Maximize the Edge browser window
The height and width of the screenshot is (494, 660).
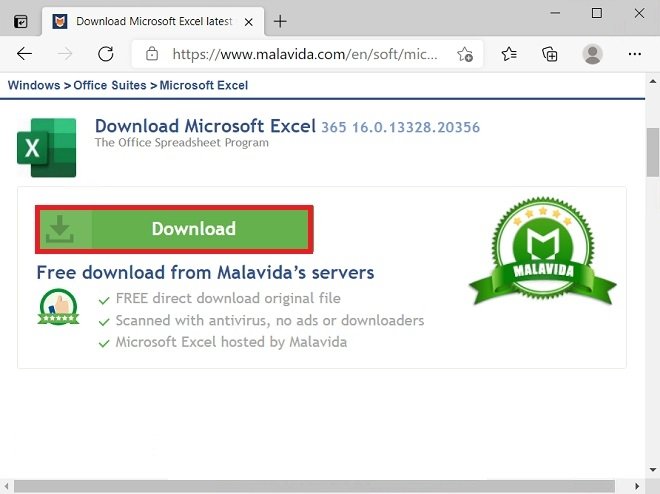(x=596, y=13)
